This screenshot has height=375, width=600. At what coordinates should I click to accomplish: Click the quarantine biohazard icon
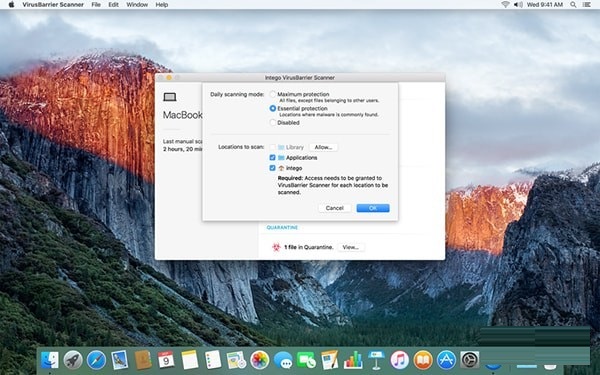276,247
